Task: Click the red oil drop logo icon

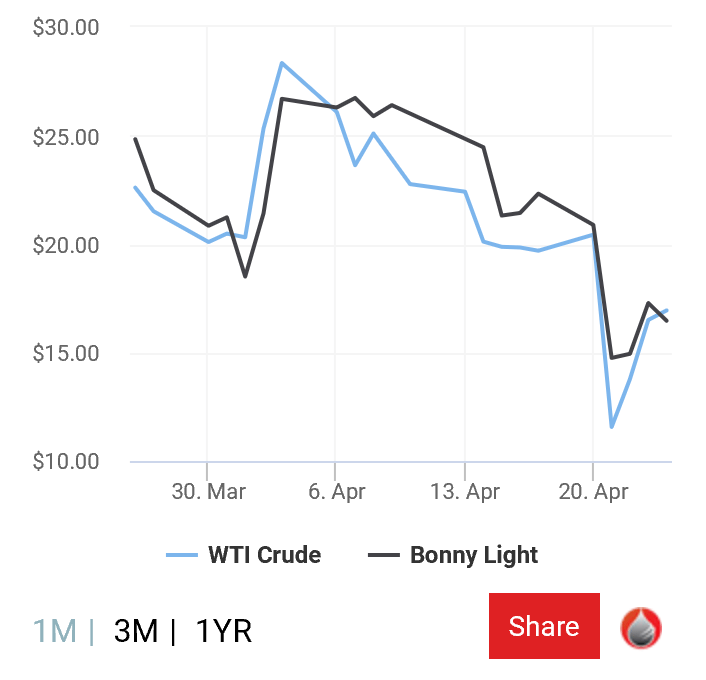Action: 641,628
